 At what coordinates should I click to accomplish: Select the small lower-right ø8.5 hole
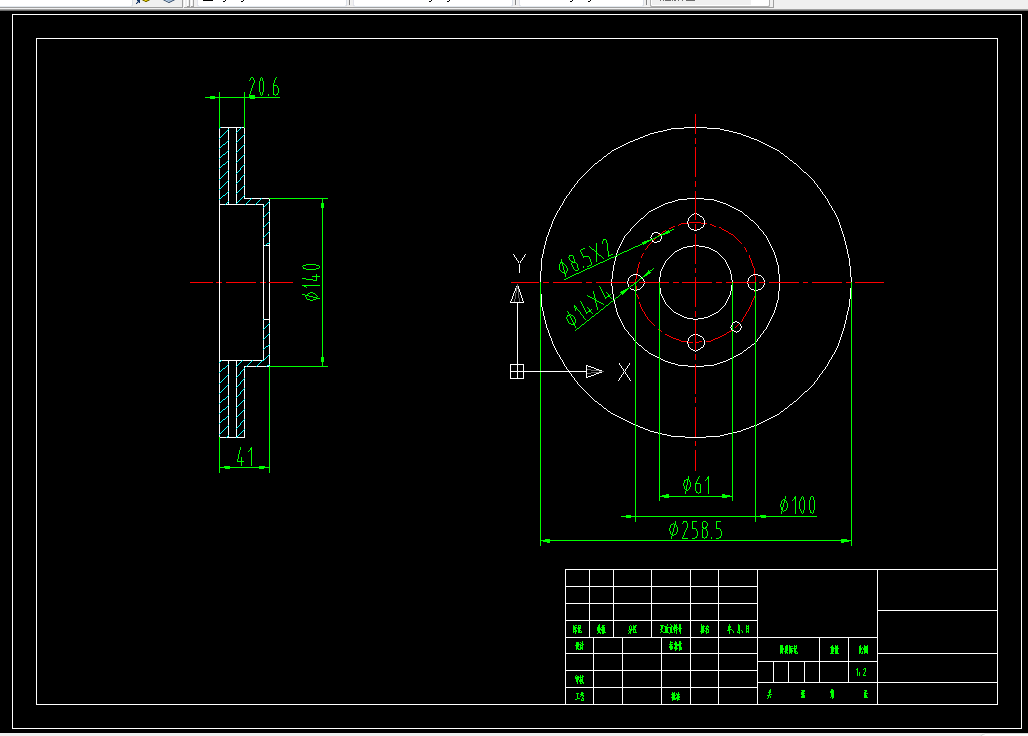click(x=736, y=326)
